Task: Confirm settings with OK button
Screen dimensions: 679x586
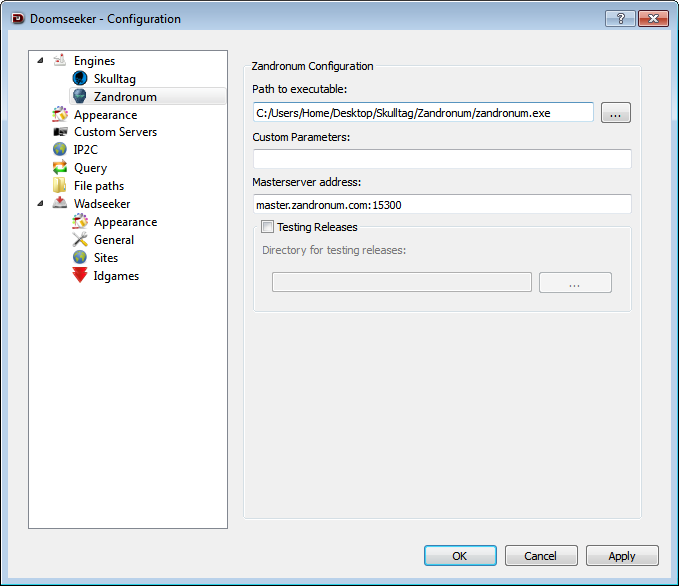Action: tap(460, 556)
